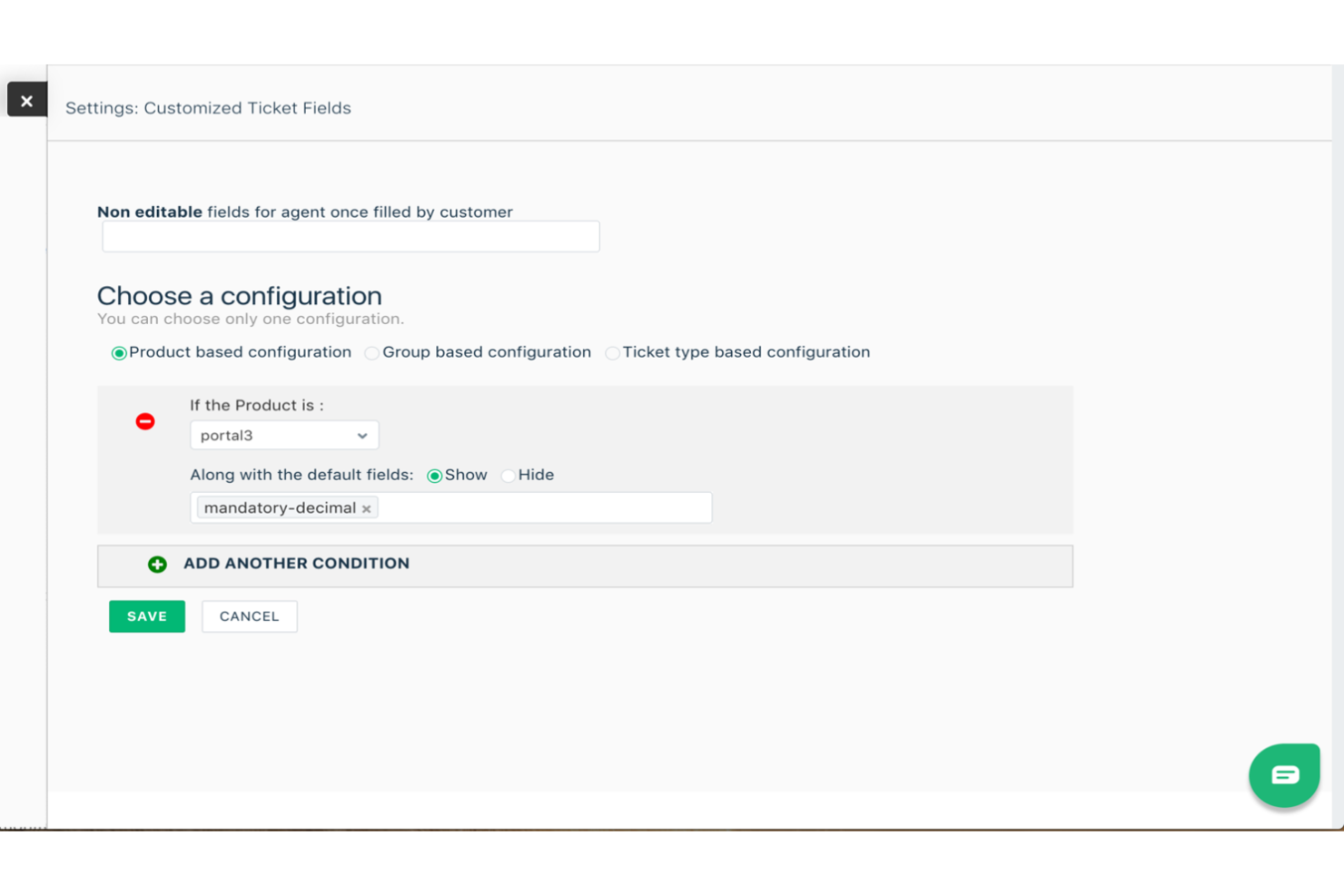The height and width of the screenshot is (896, 1344).
Task: Select the Choose a configuration heading
Action: 239,296
